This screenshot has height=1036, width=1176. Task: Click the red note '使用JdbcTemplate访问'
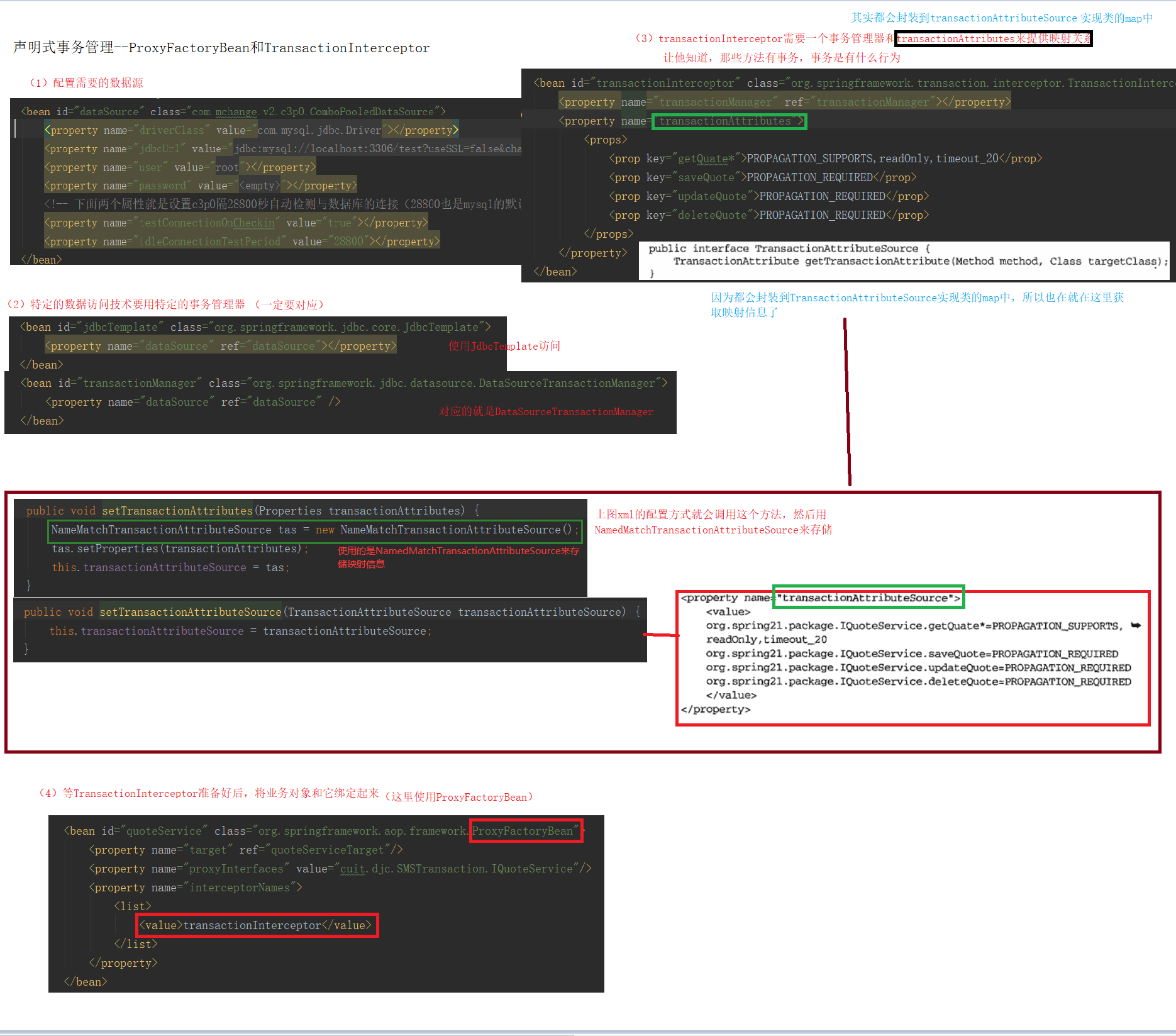[x=504, y=346]
